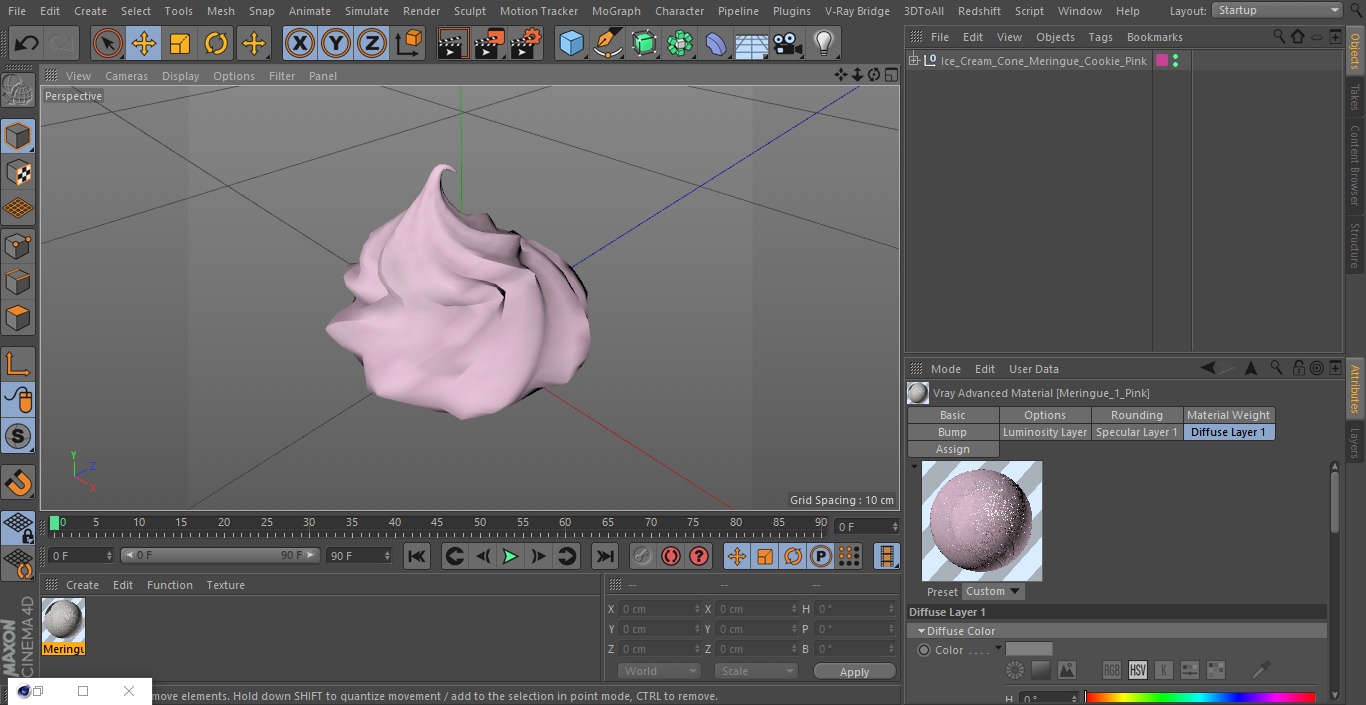Activate the Rotate tool in top toolbar
The image size is (1366, 705).
coord(216,44)
